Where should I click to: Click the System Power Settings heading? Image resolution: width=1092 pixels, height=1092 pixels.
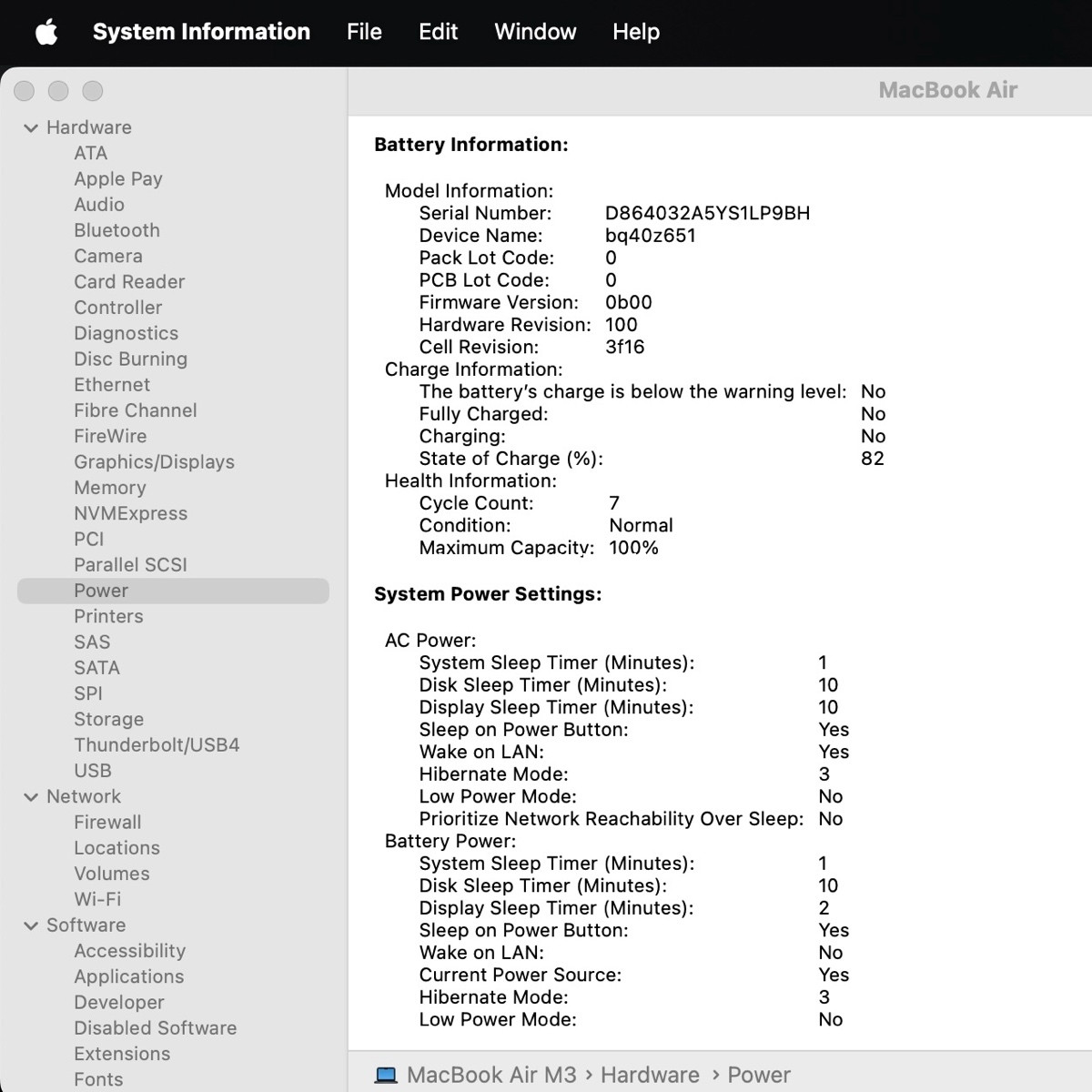tap(488, 594)
